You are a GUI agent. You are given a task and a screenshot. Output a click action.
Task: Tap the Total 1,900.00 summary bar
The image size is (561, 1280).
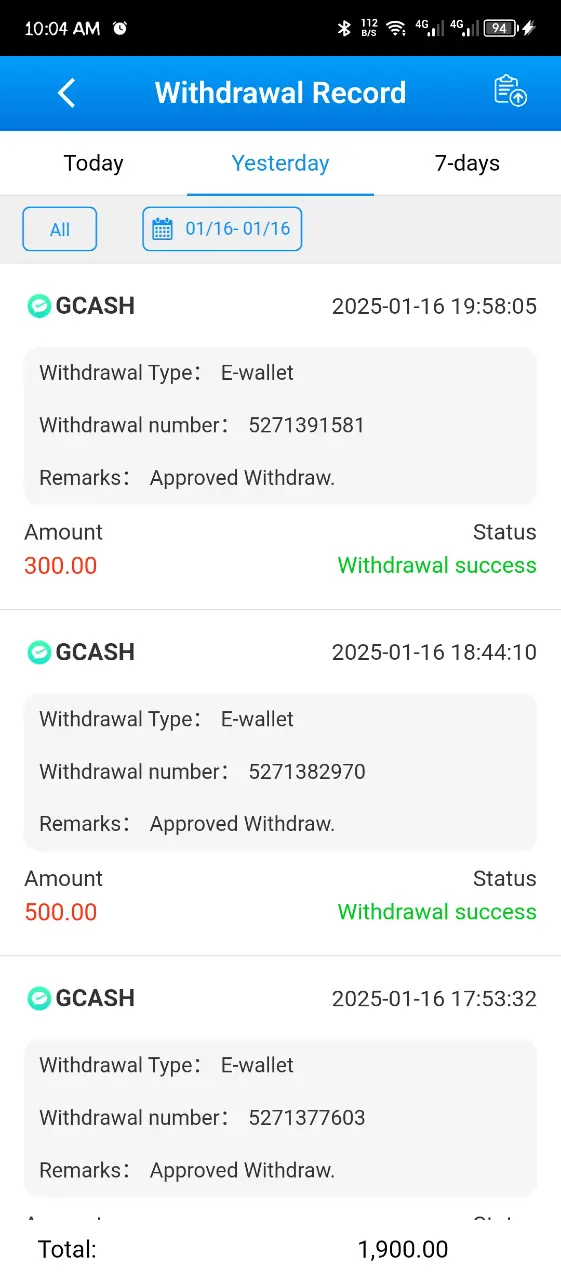(x=280, y=1249)
